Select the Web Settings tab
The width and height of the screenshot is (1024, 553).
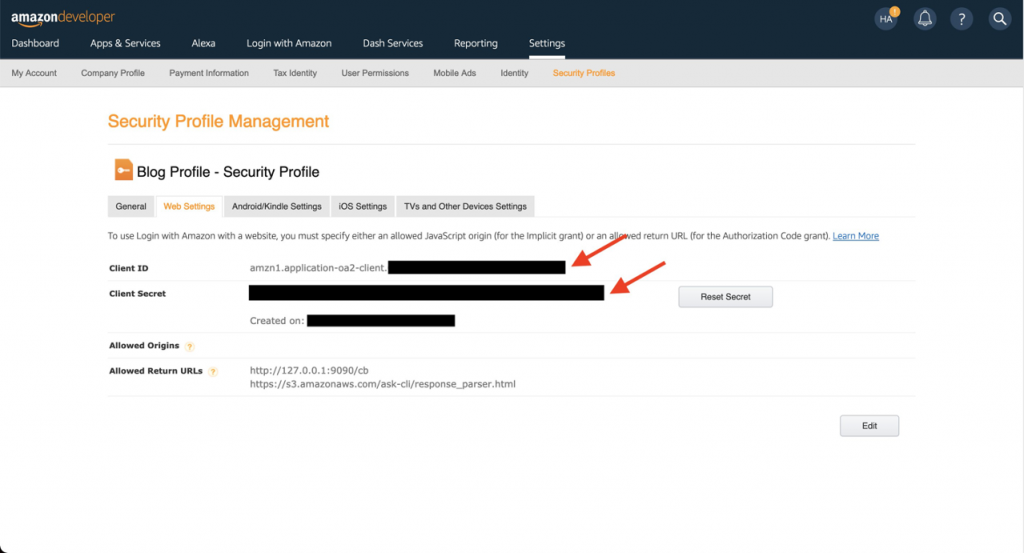(x=189, y=206)
